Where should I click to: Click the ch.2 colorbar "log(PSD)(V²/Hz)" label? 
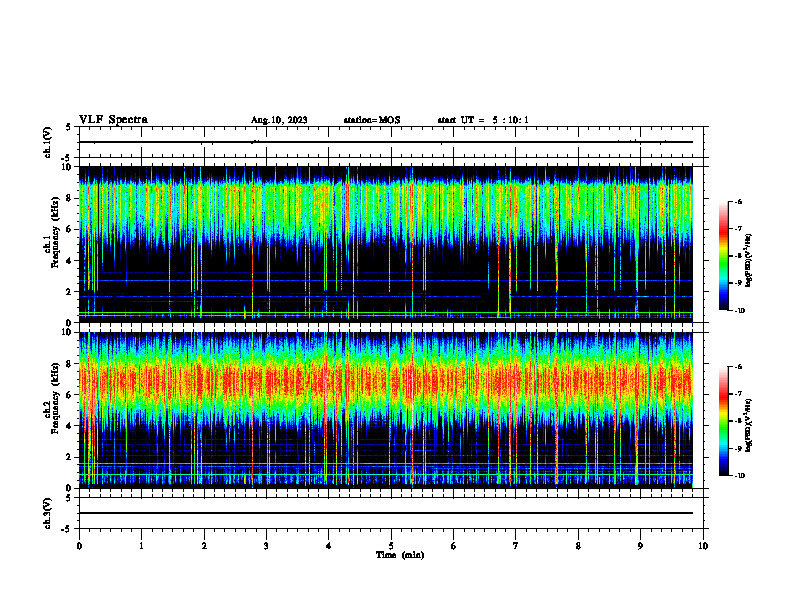coord(749,426)
